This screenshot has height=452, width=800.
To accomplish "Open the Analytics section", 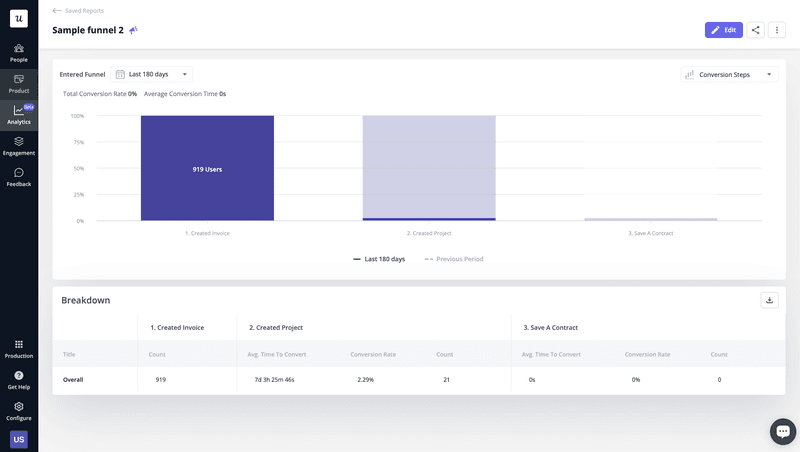I will [19, 115].
